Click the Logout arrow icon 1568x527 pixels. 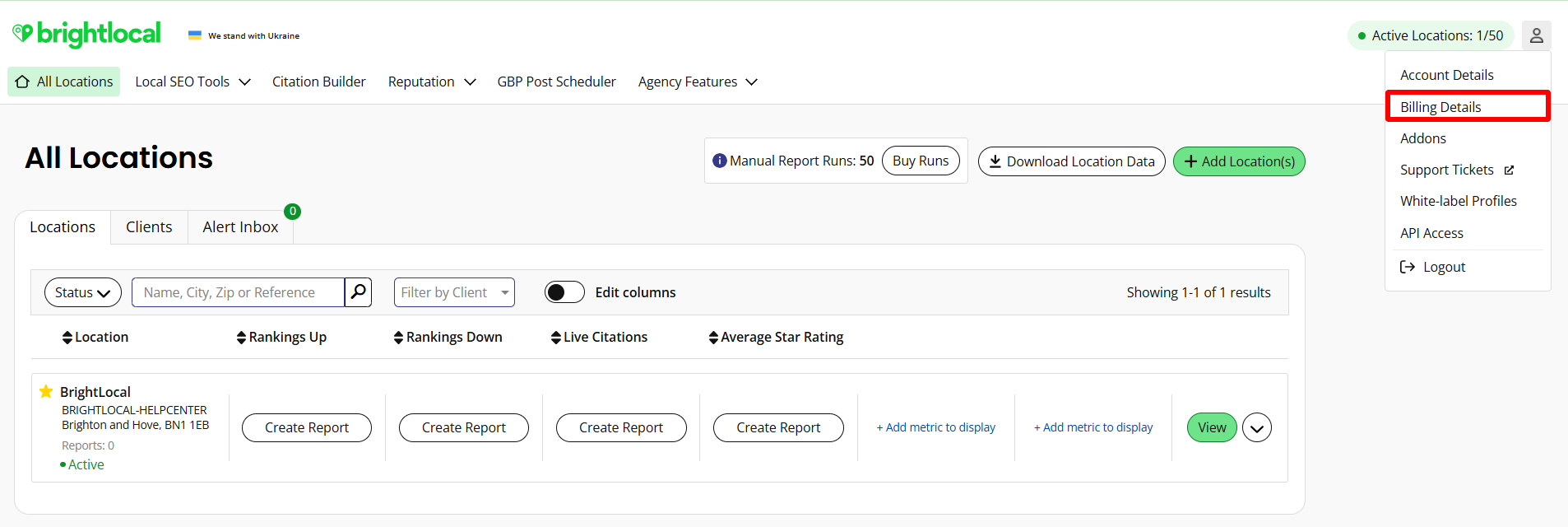(1408, 267)
